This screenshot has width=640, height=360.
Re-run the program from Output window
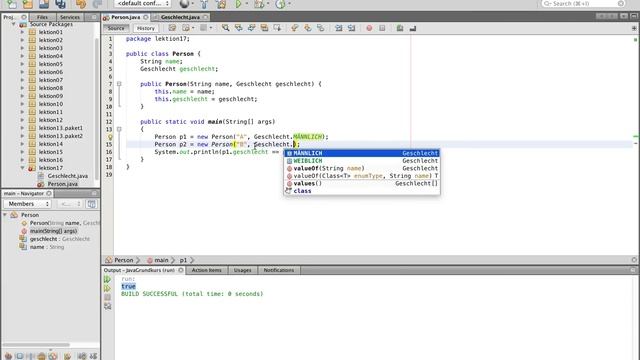tap(107, 279)
